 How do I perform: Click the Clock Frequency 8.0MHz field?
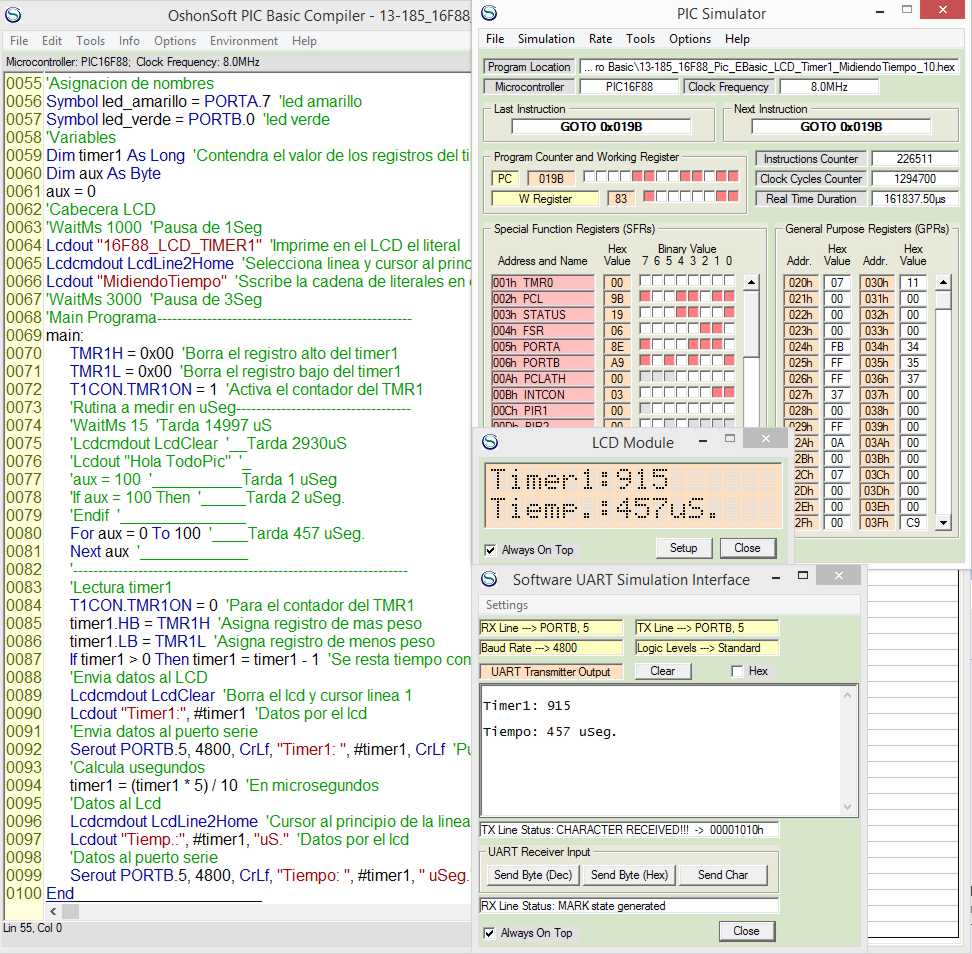[x=829, y=87]
